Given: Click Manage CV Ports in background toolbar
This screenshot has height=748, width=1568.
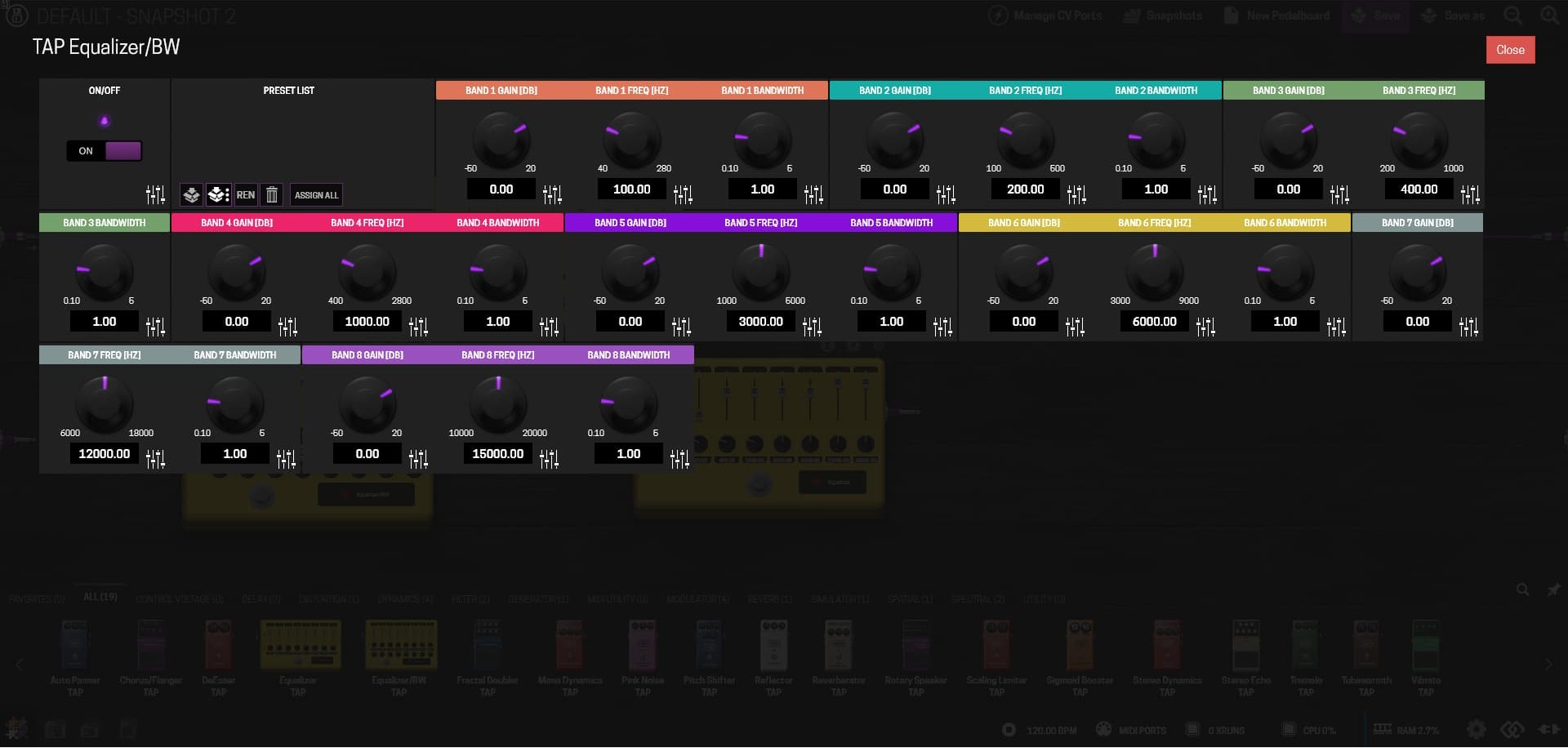Looking at the screenshot, I should [x=1045, y=16].
